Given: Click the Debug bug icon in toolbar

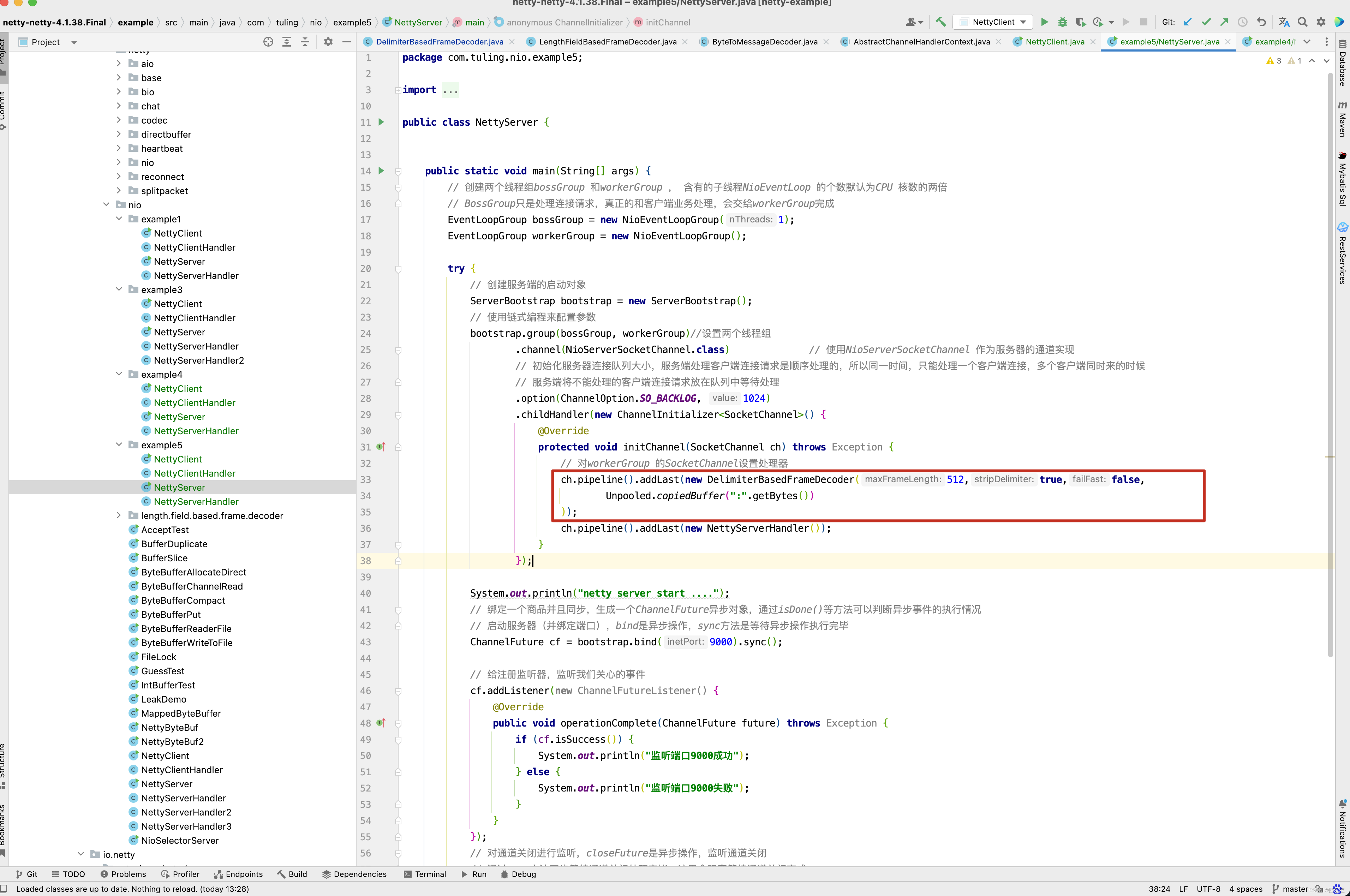Looking at the screenshot, I should pyautogui.click(x=1062, y=22).
